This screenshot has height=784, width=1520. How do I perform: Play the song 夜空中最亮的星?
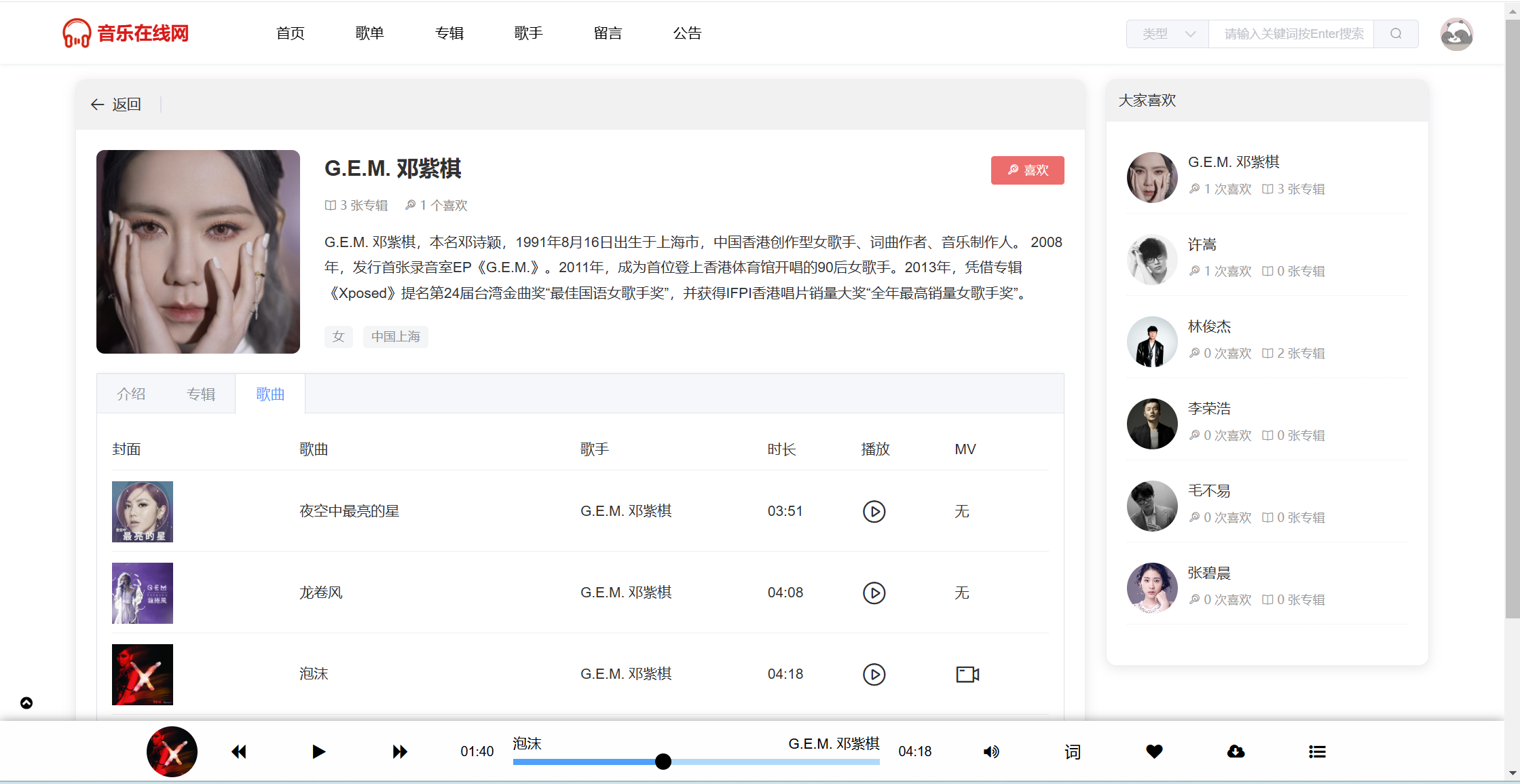point(874,511)
